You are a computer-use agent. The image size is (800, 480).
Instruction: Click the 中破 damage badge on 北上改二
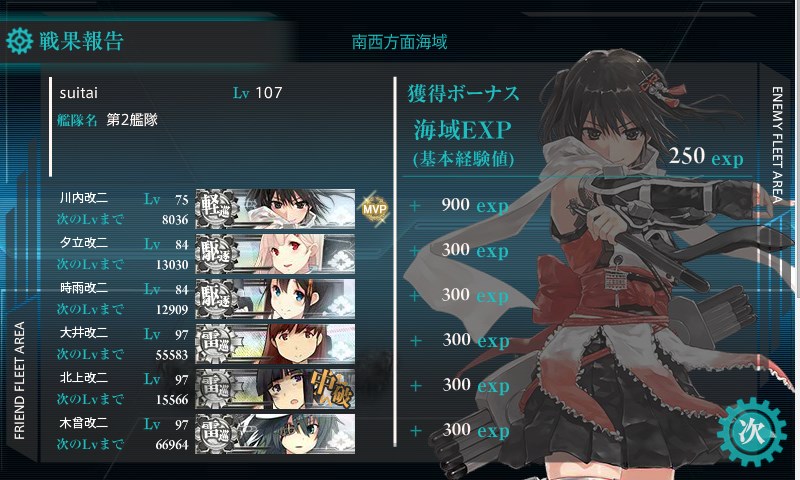332,388
